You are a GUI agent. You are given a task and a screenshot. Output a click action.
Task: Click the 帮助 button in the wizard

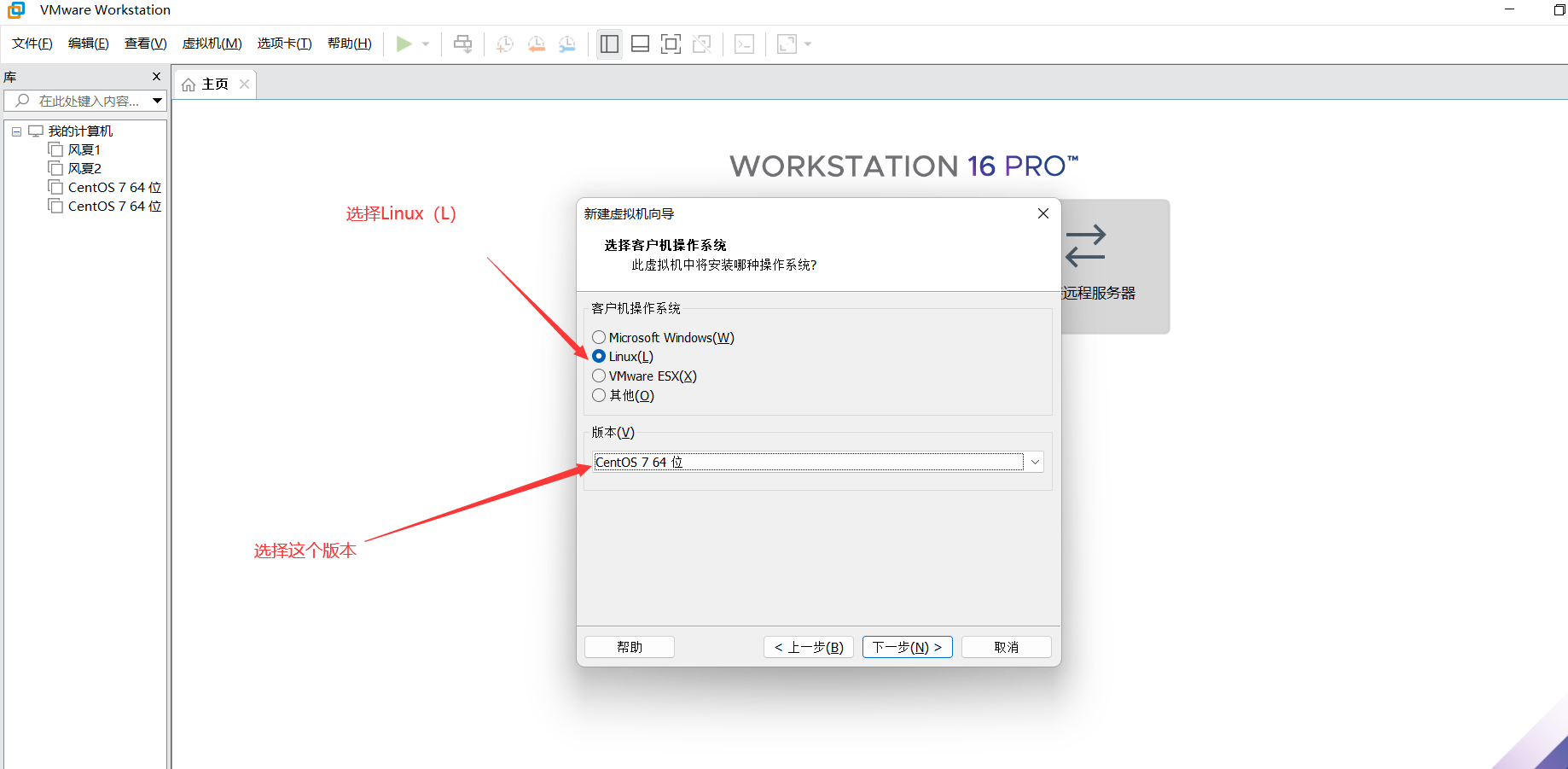(630, 647)
